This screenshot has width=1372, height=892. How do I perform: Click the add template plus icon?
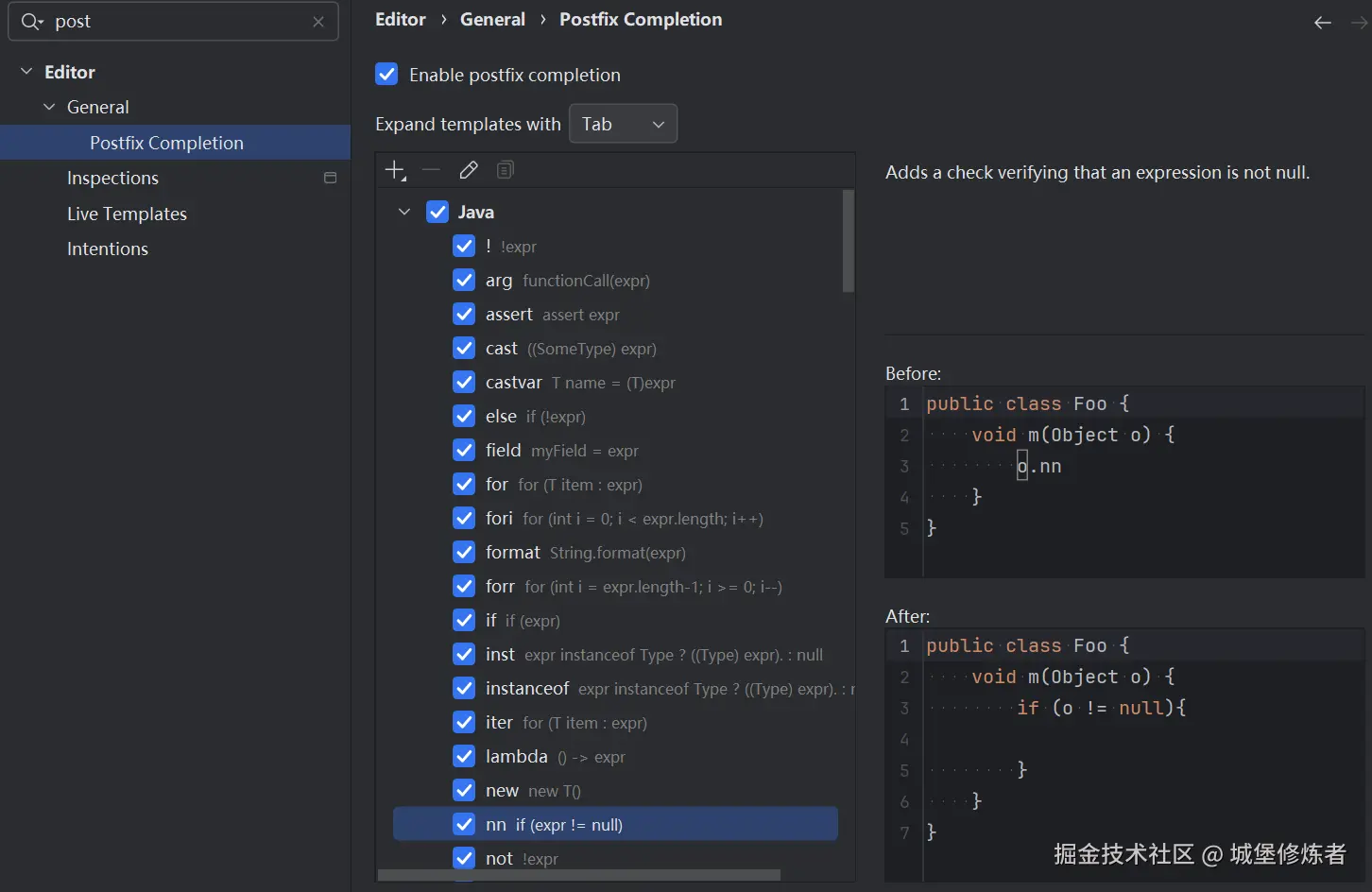click(395, 170)
